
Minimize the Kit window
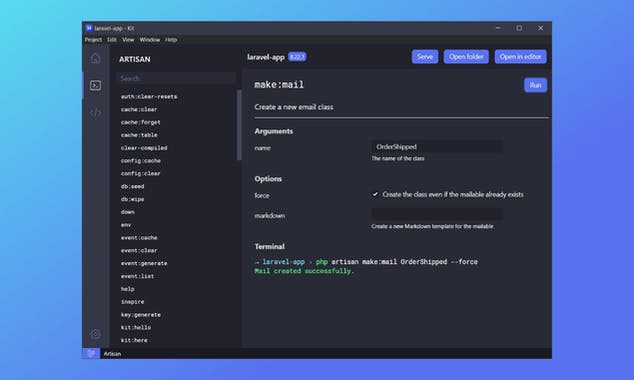tap(498, 28)
